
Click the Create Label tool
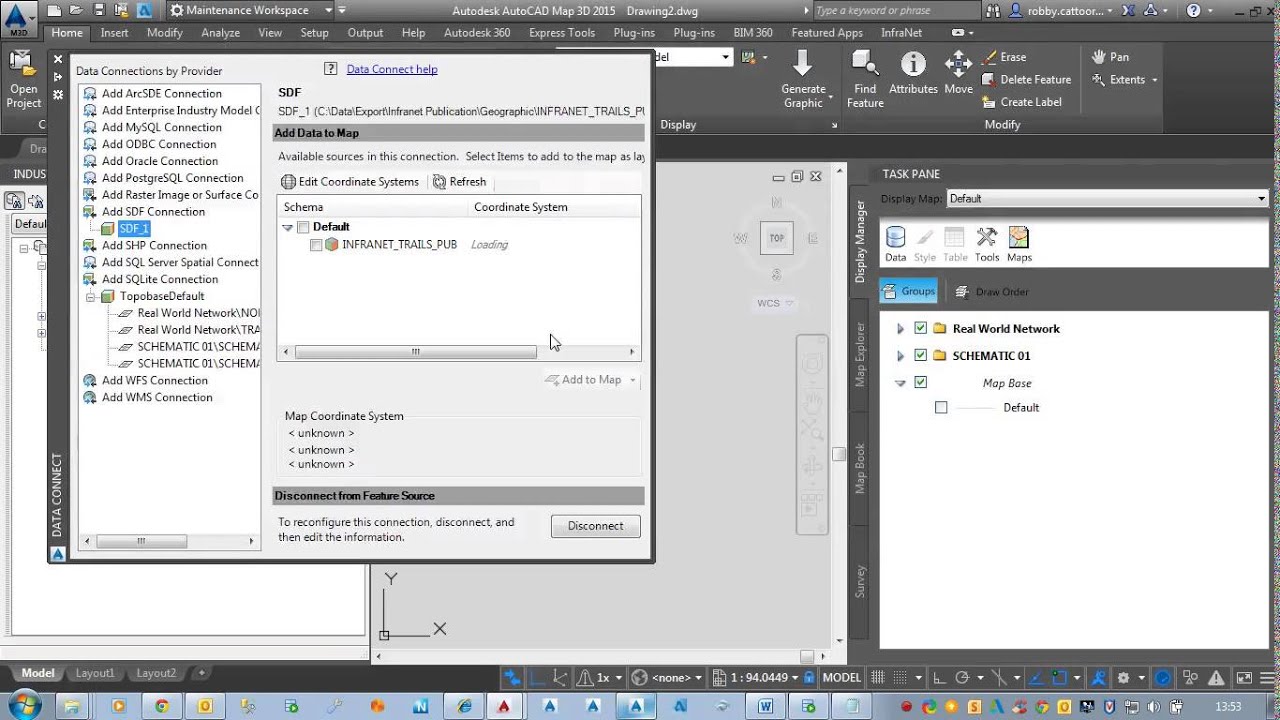[1022, 101]
